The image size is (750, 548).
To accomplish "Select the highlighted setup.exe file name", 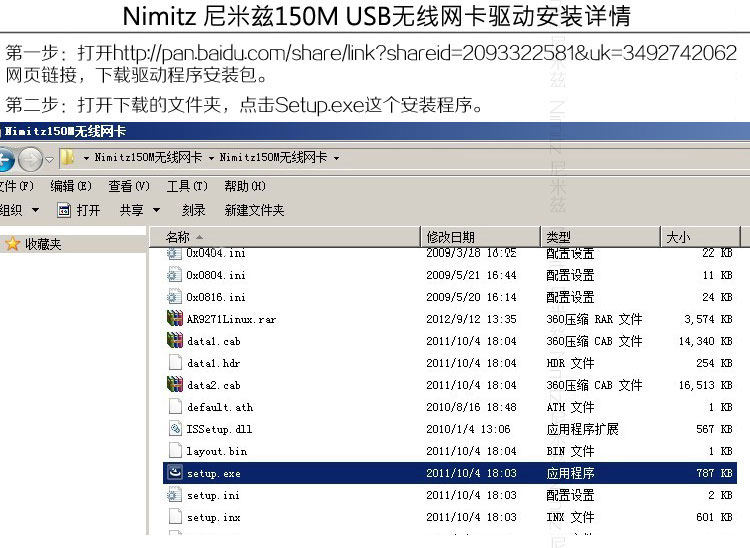I will coord(214,473).
